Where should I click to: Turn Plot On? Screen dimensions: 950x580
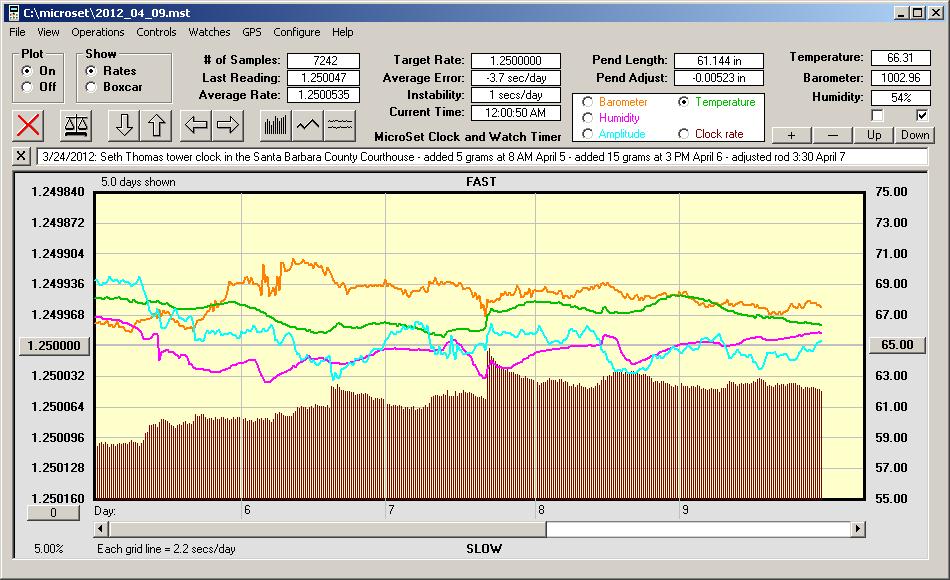coord(27,71)
